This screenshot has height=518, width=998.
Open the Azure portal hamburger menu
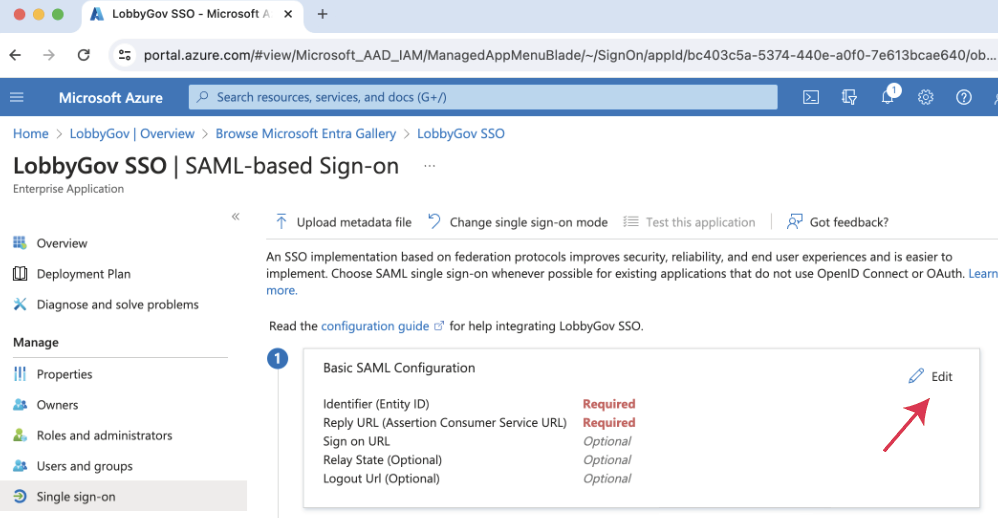[x=17, y=97]
